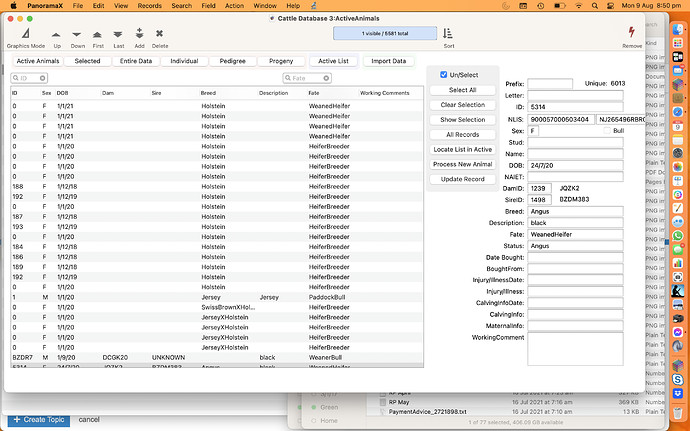
Task: Open Calendar from the dock
Action: [678, 126]
